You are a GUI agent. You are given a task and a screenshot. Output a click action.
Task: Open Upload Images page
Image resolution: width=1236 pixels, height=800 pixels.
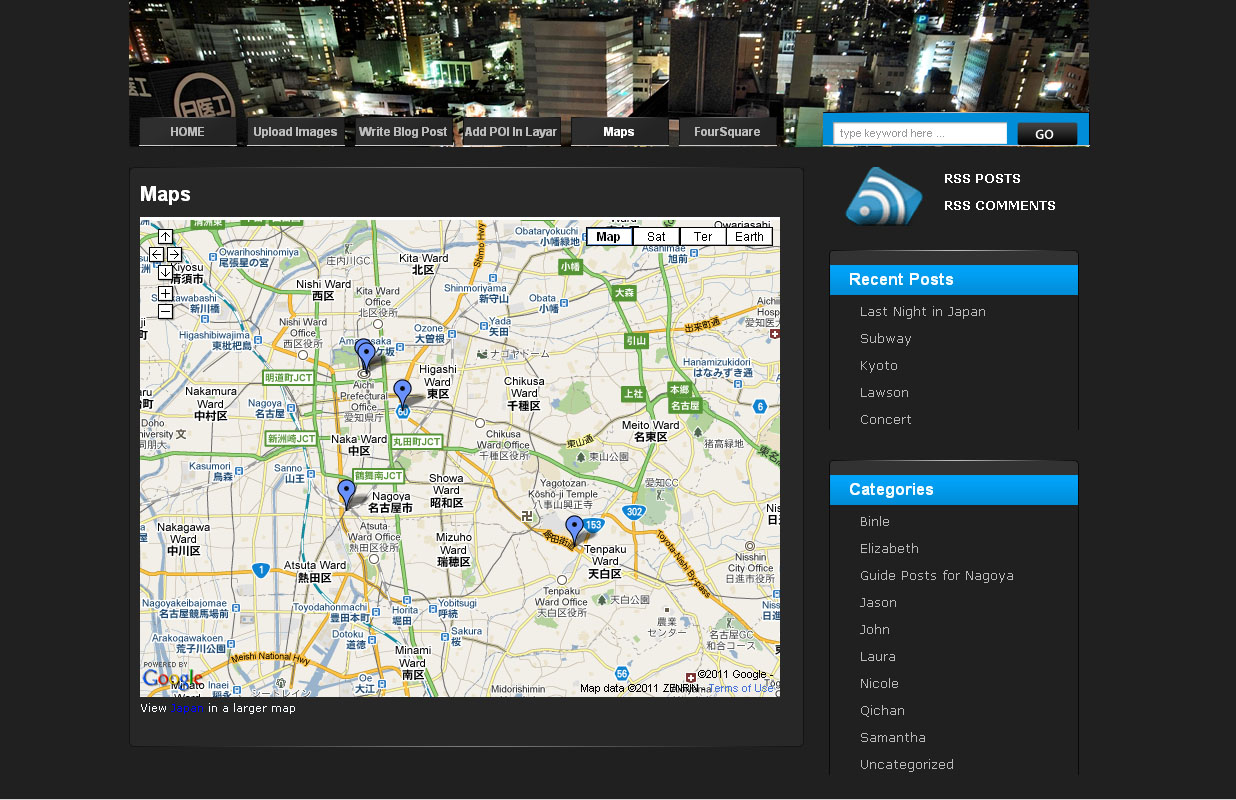tap(295, 132)
